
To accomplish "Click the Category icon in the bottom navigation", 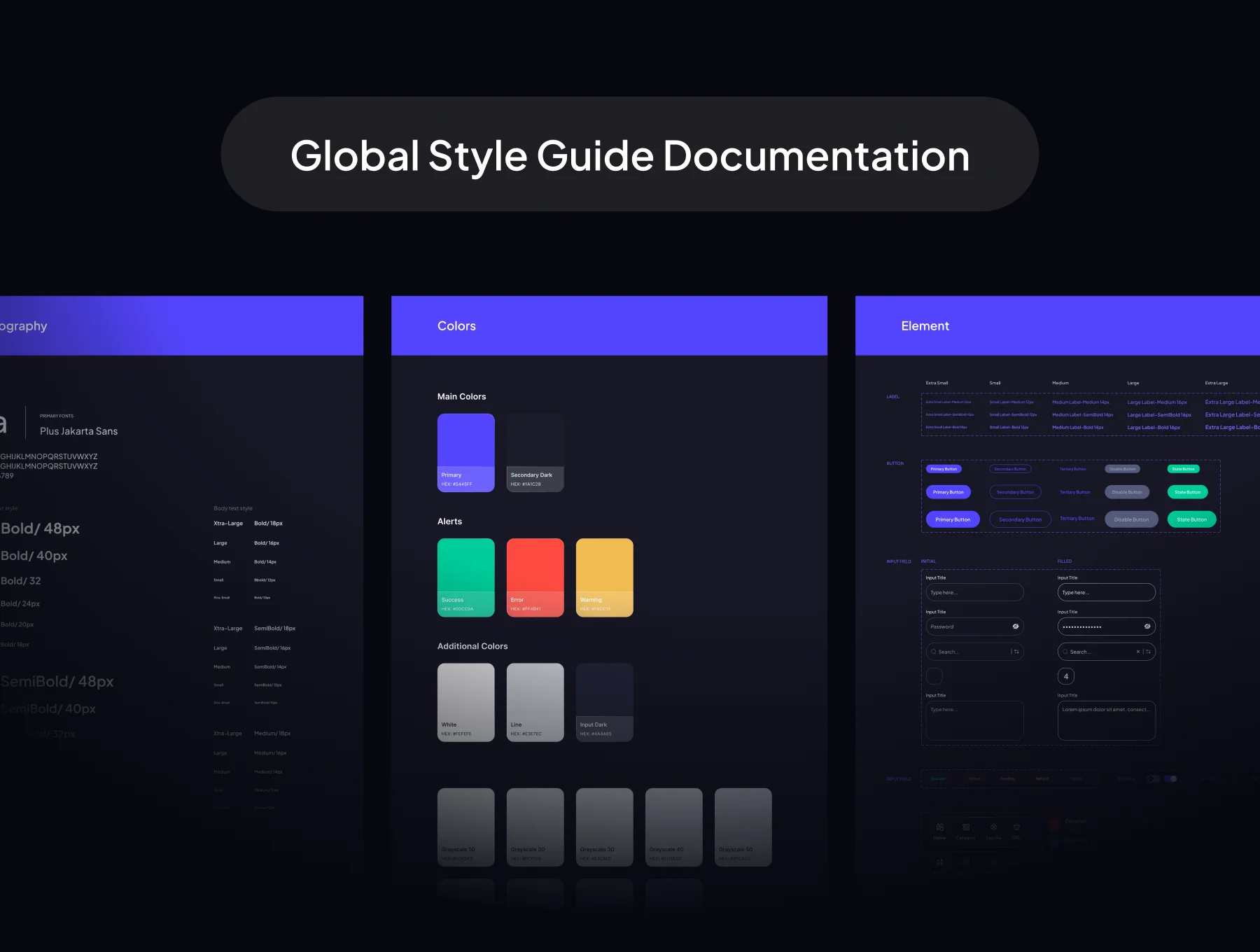I will (966, 827).
